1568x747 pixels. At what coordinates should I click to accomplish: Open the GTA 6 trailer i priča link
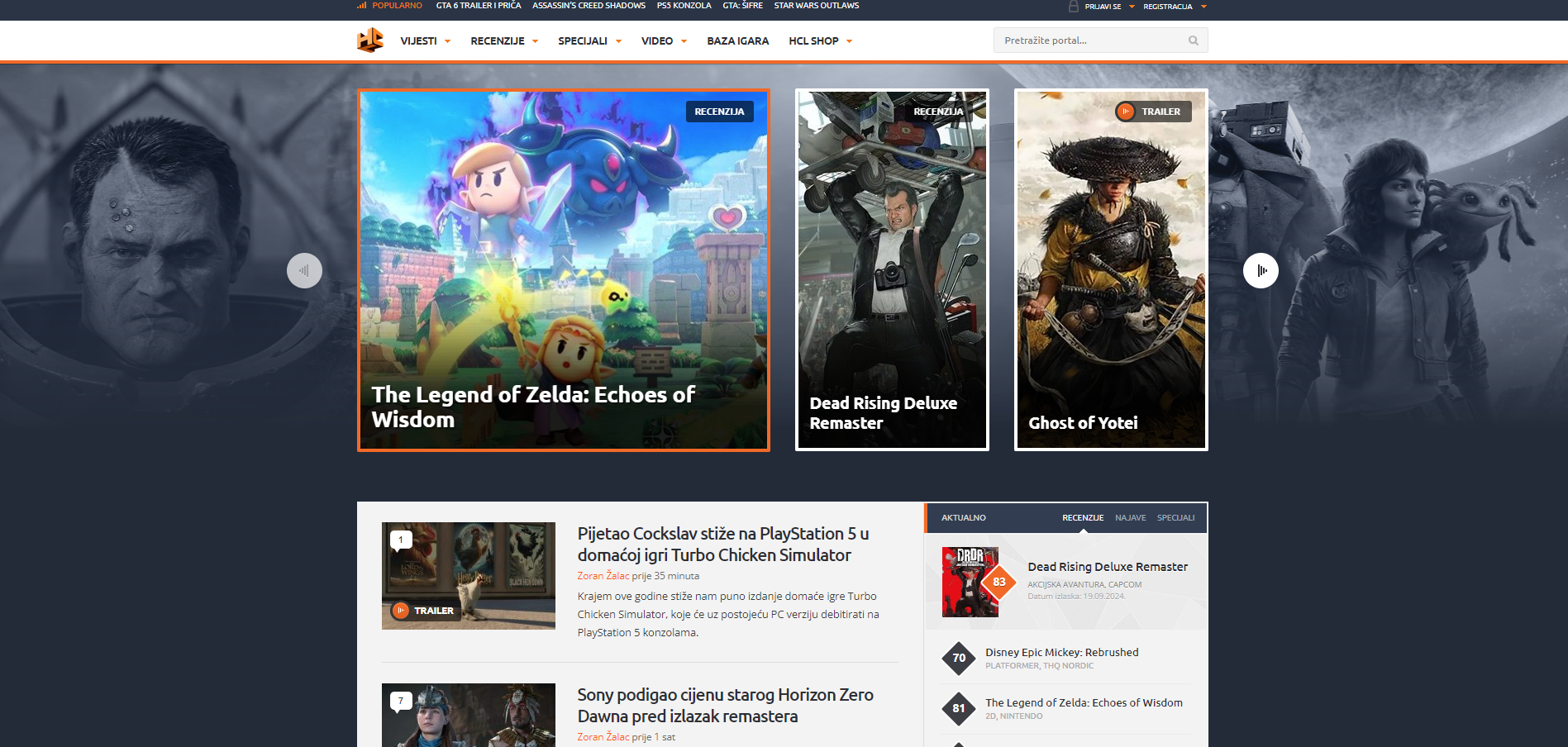click(x=479, y=6)
